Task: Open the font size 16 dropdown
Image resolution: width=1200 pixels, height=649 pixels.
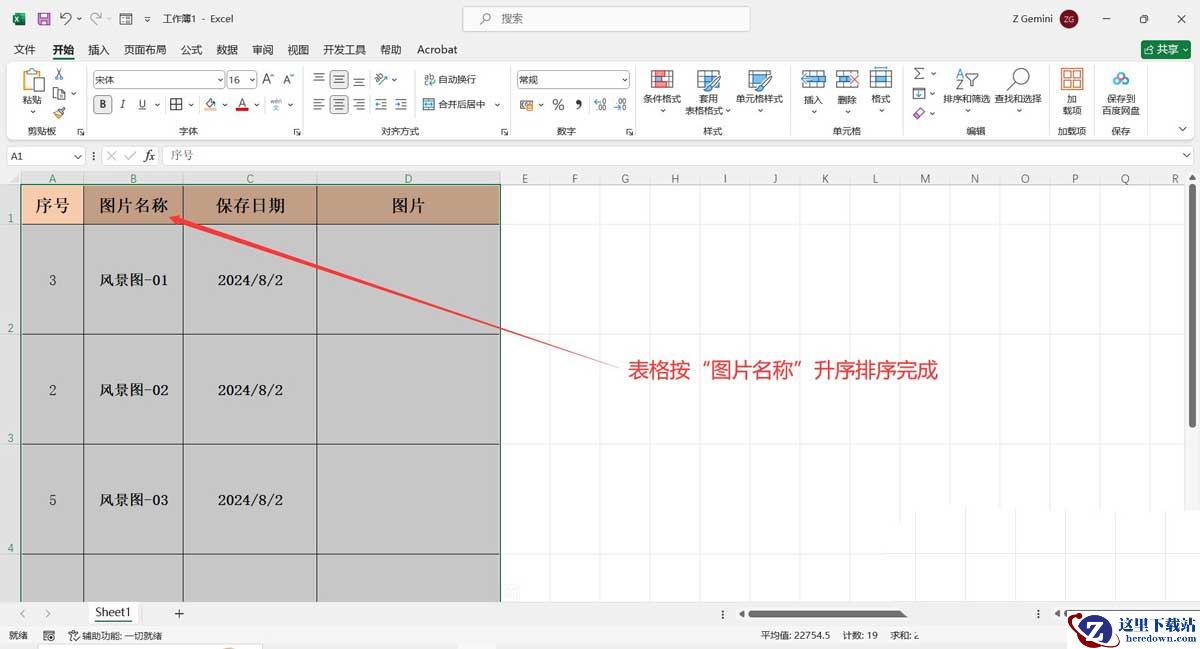Action: tap(252, 79)
